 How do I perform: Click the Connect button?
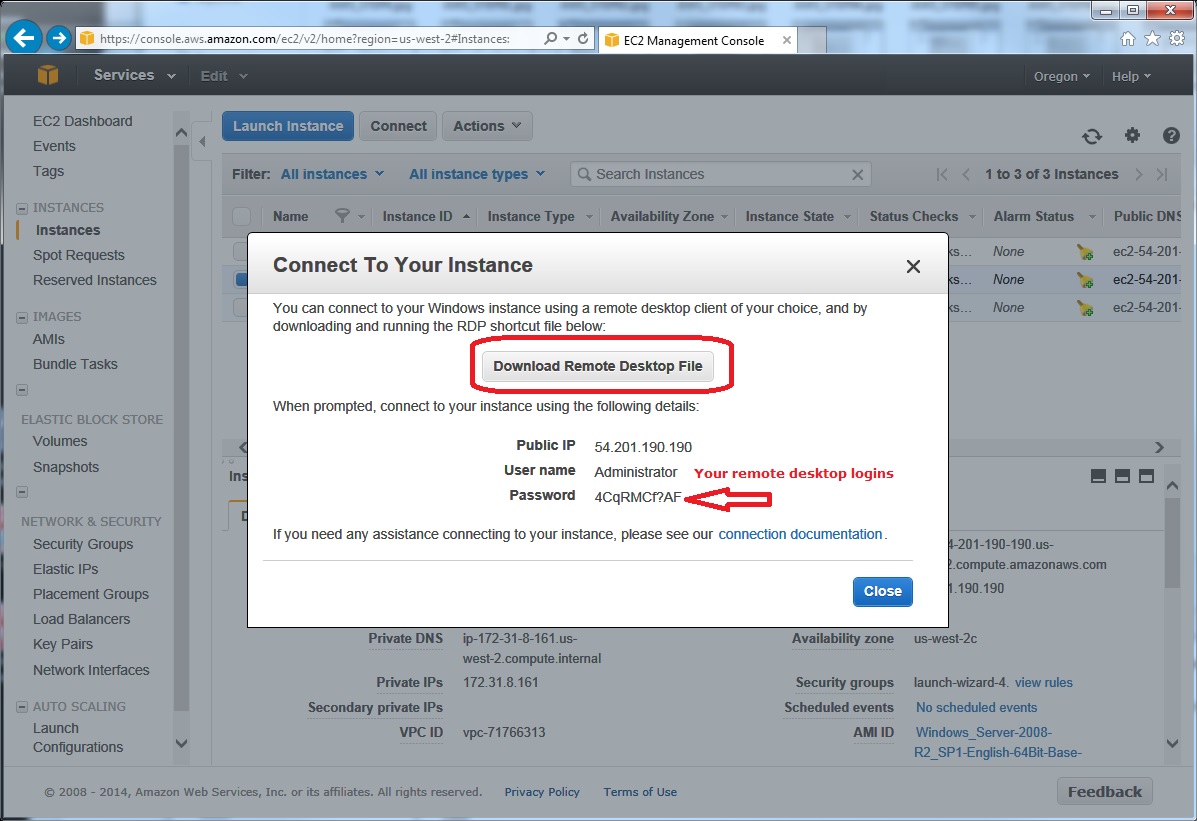click(x=398, y=126)
